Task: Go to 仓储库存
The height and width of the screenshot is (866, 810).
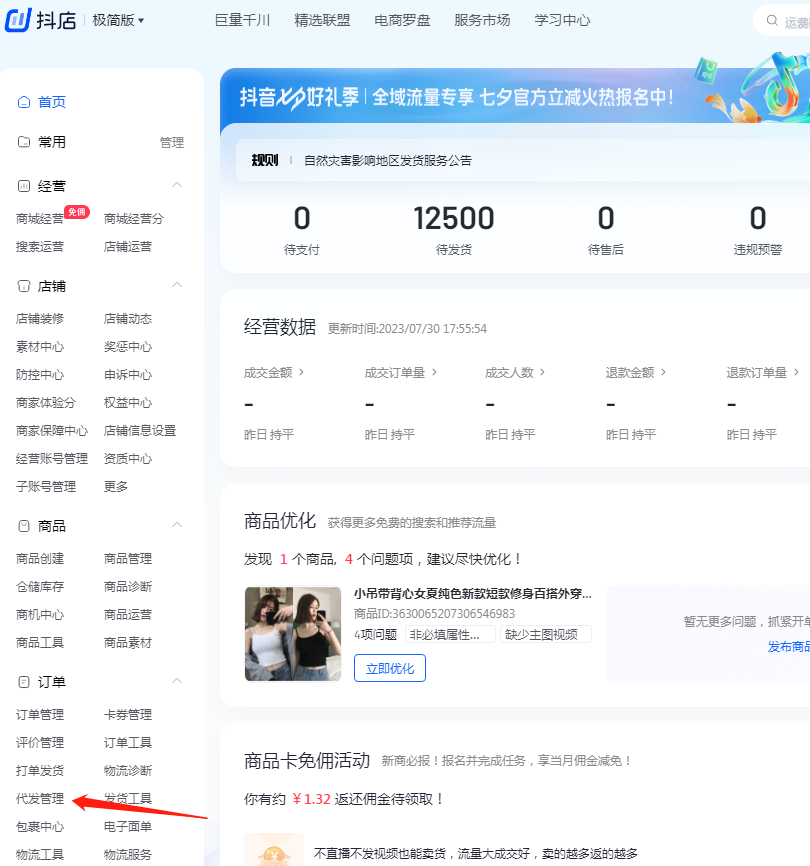Action: [40, 587]
